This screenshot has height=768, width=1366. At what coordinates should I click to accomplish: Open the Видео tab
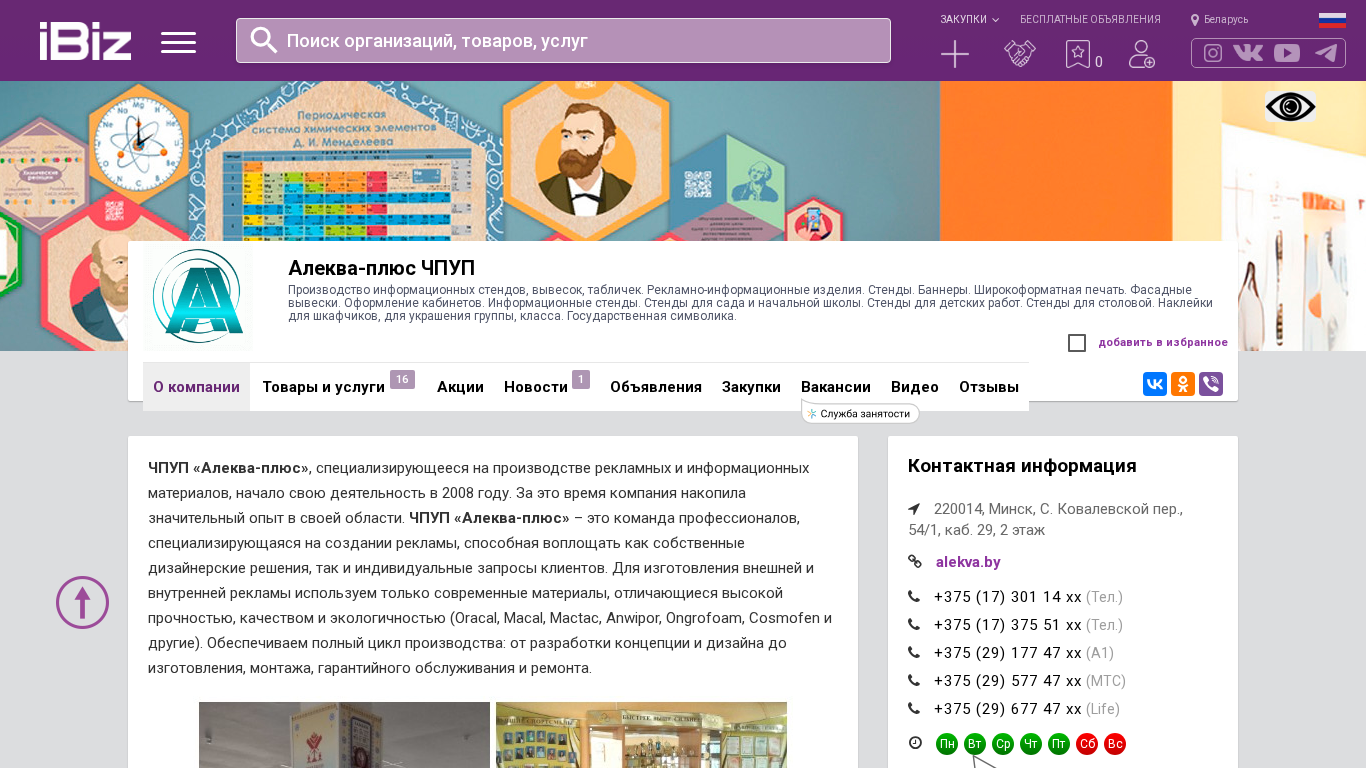(915, 387)
